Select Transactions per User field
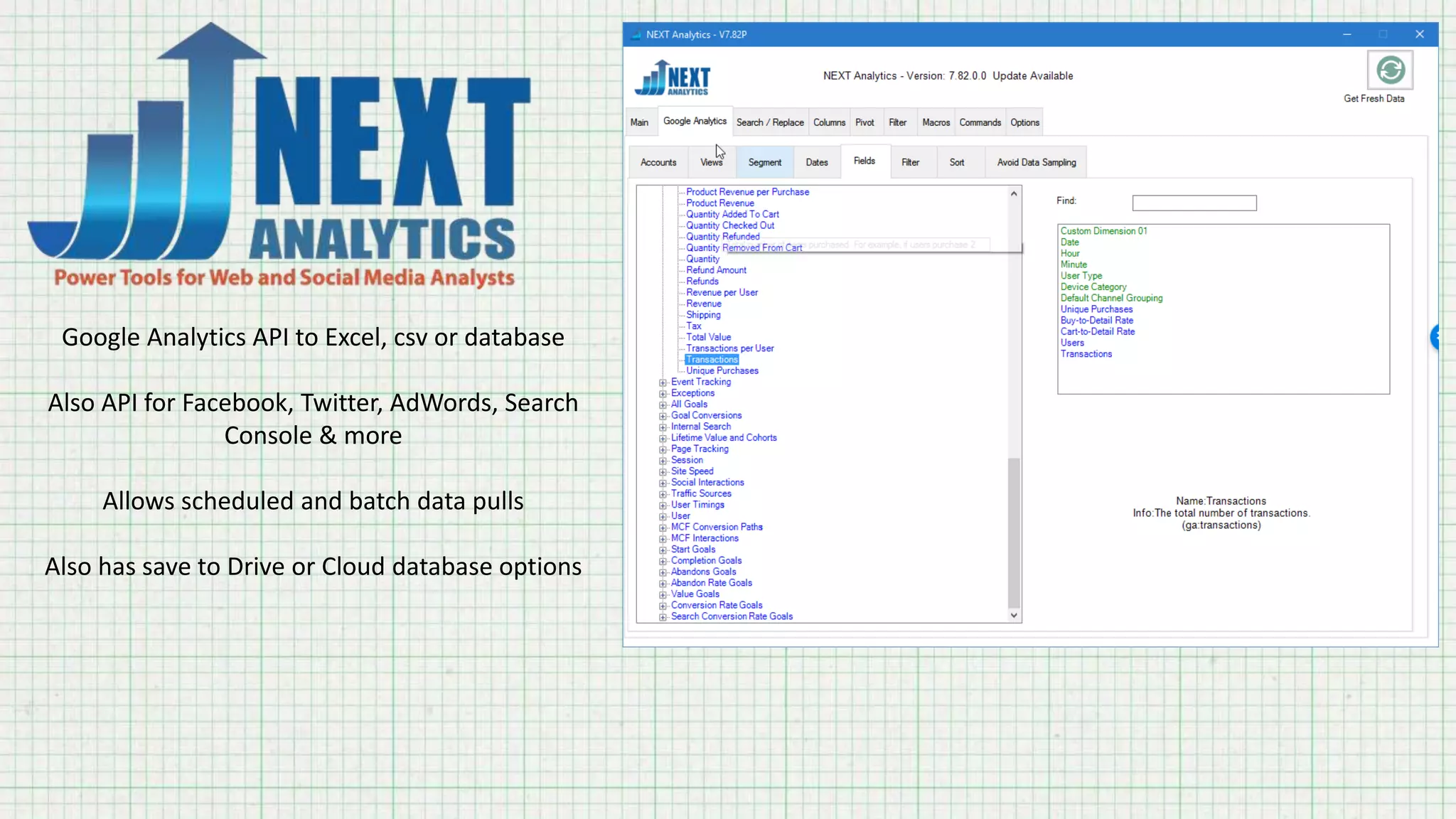 tap(729, 348)
